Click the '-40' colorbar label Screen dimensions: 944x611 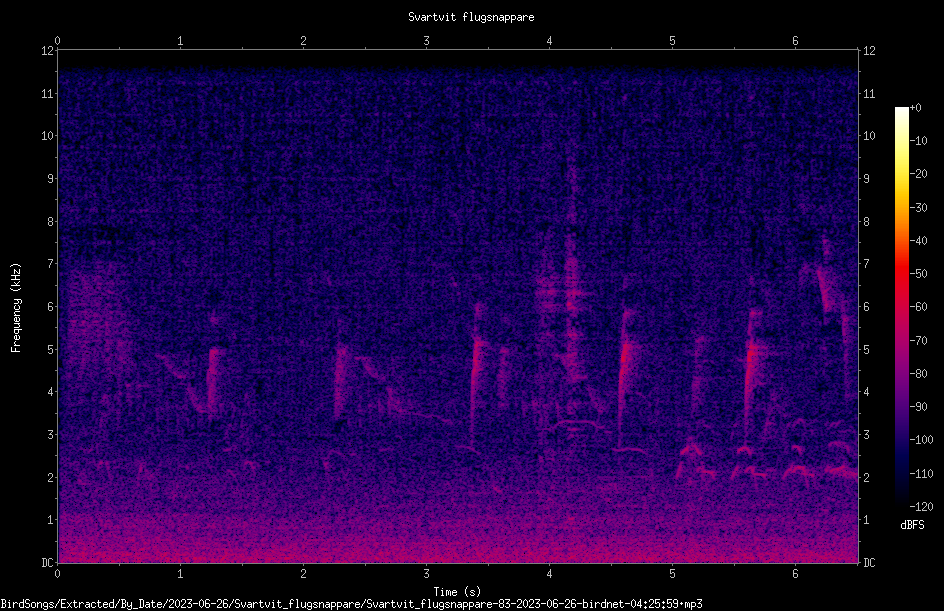(x=918, y=241)
